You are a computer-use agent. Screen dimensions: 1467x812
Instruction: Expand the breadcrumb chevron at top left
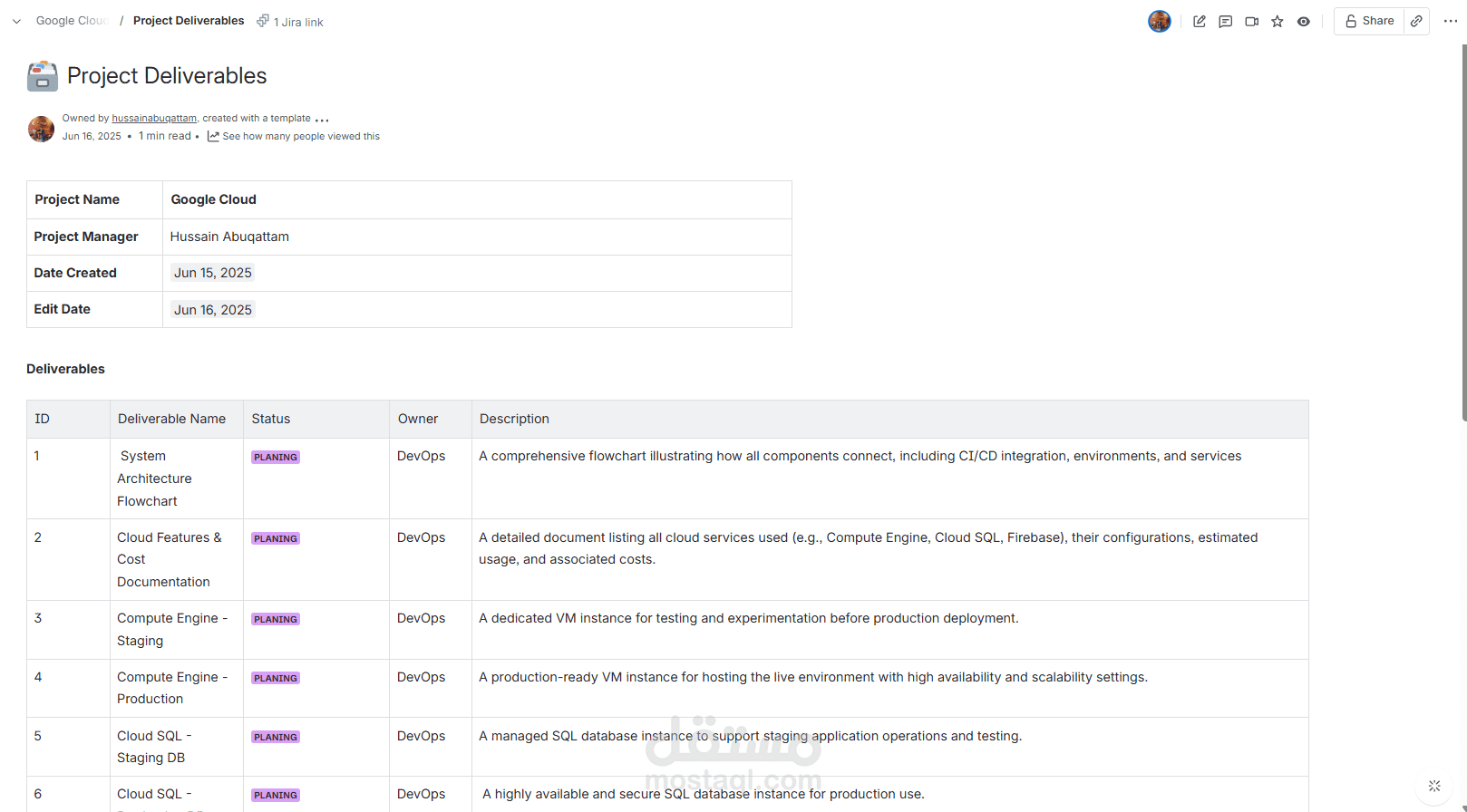16,21
